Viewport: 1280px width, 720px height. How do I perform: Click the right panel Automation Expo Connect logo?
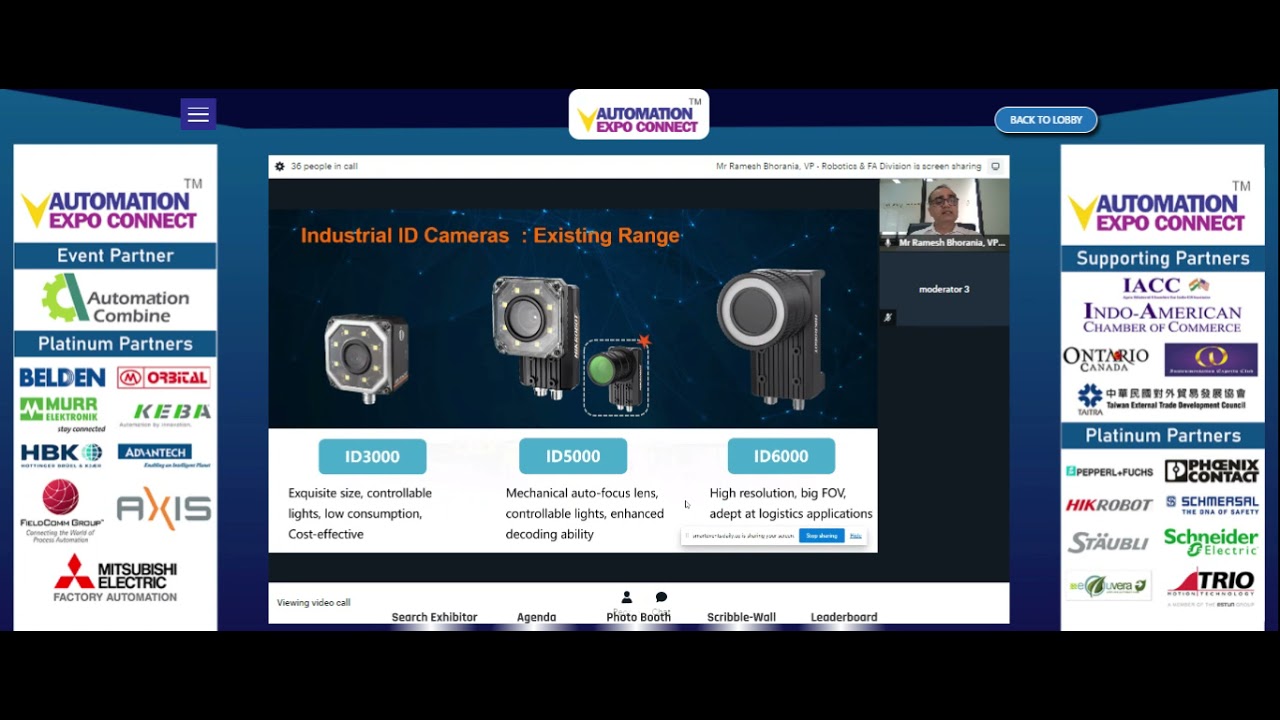pos(1160,207)
